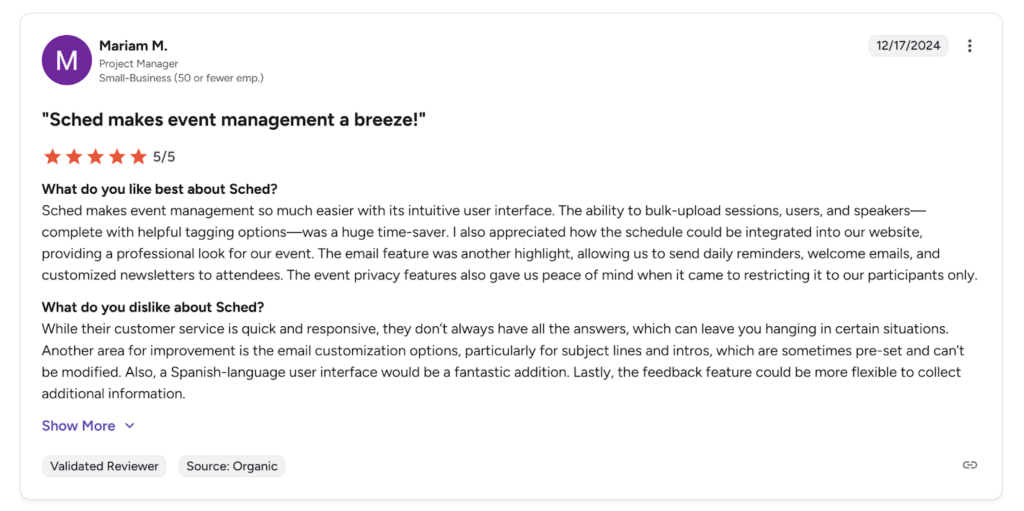
Task: Click the third rating star
Action: pos(95,157)
